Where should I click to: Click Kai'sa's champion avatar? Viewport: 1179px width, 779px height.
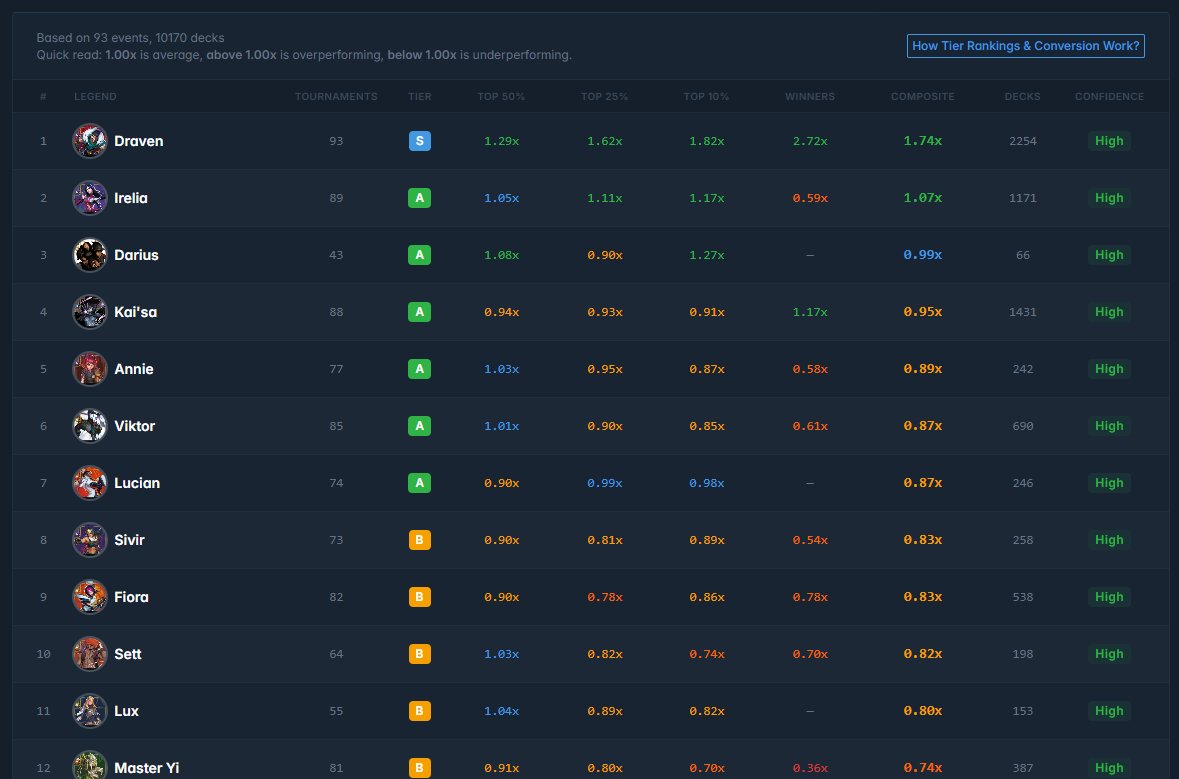pyautogui.click(x=89, y=312)
